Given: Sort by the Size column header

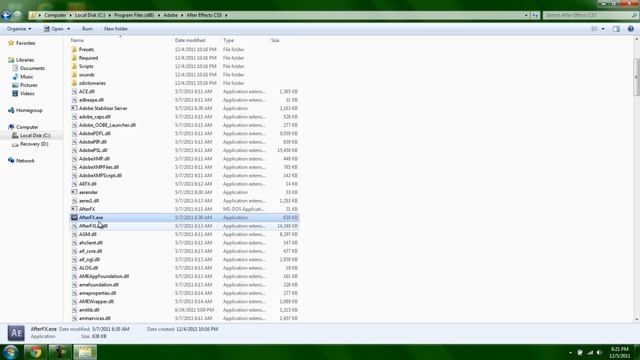Looking at the screenshot, I should [275, 40].
